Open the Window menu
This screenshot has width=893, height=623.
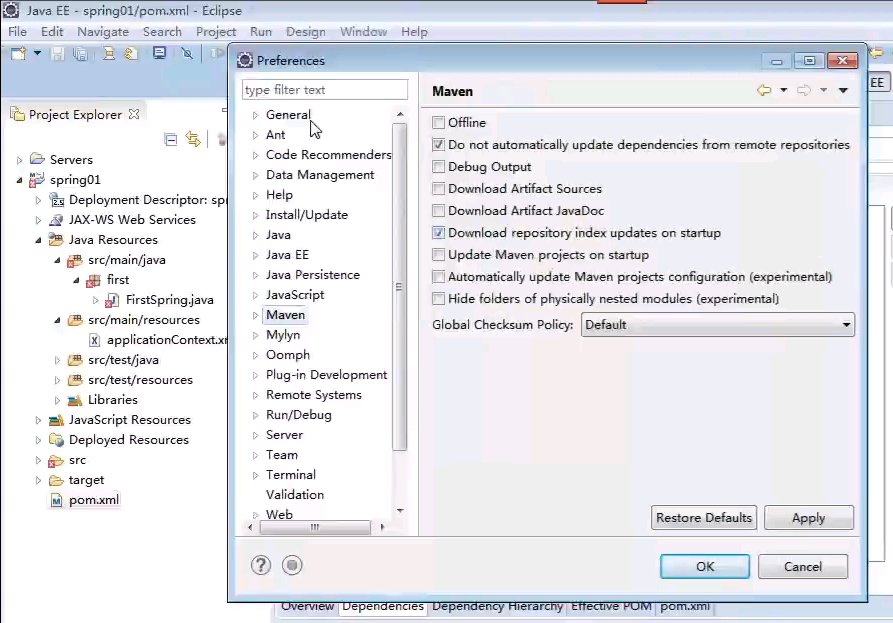pos(363,32)
